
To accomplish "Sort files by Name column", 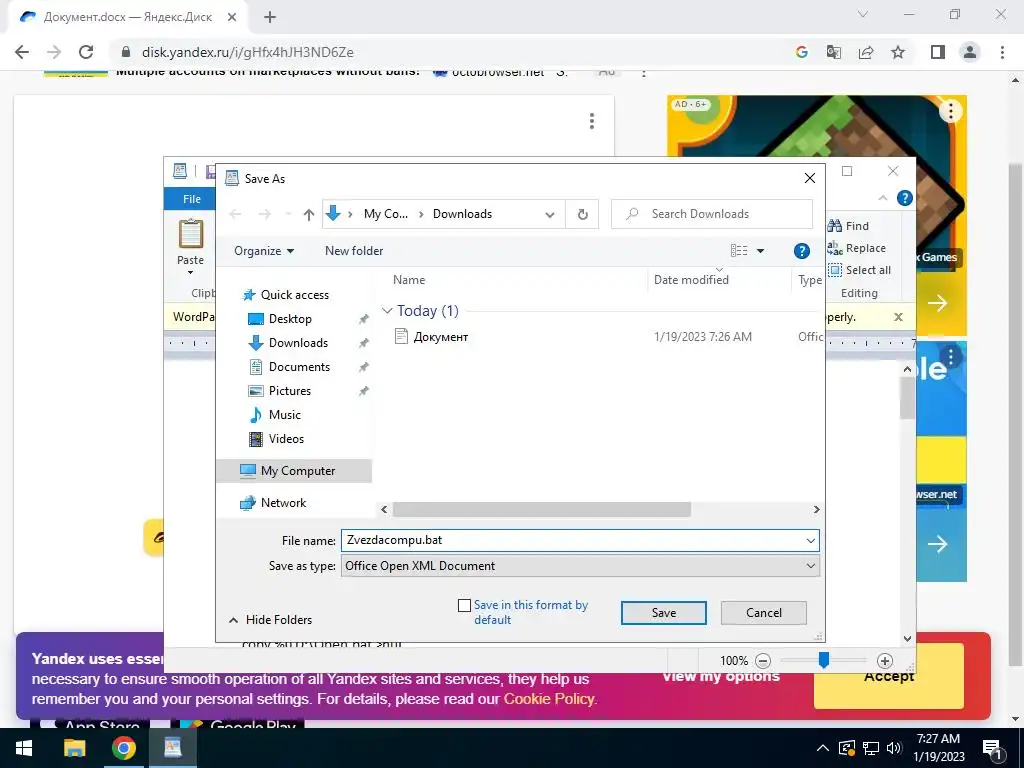I will (409, 280).
